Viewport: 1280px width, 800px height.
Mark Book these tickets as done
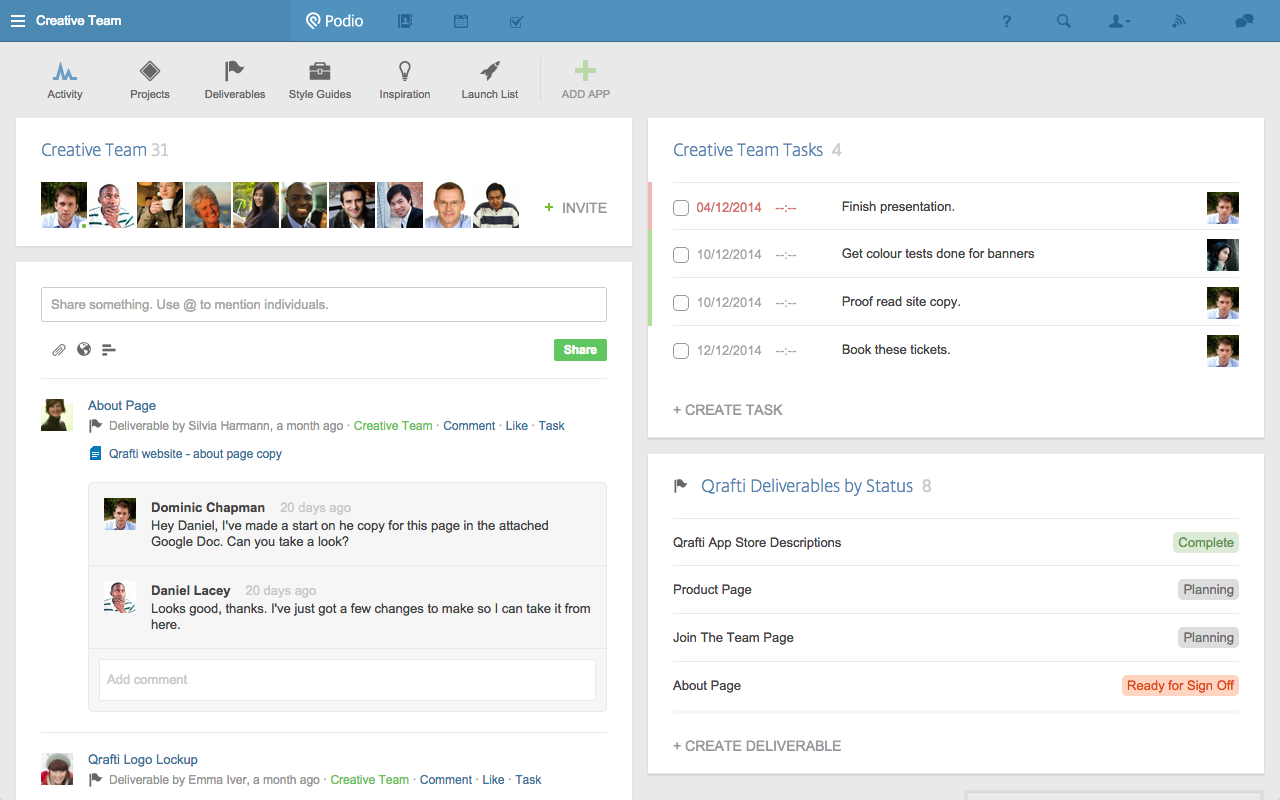(681, 351)
